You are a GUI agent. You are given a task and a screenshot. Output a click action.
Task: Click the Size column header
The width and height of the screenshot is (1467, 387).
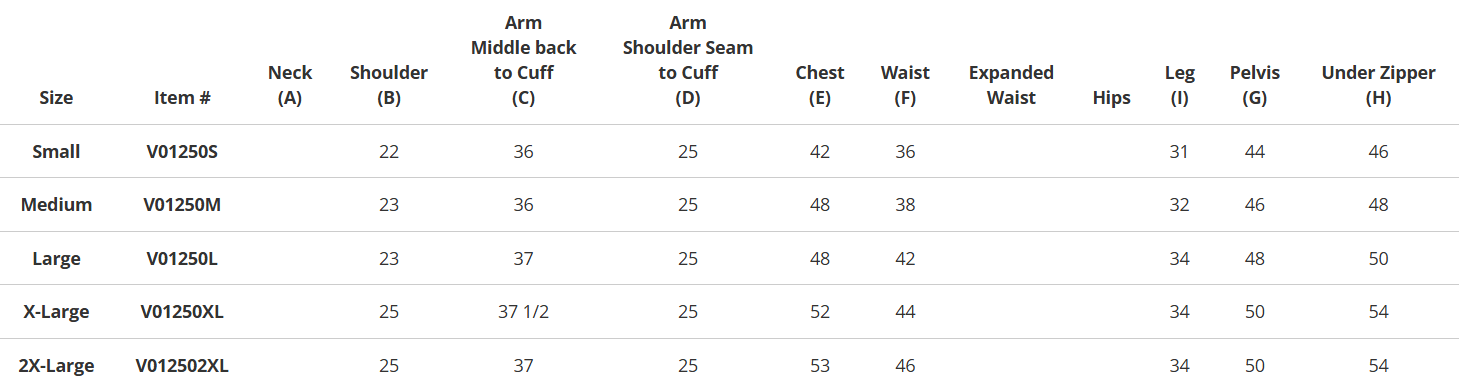(x=56, y=98)
